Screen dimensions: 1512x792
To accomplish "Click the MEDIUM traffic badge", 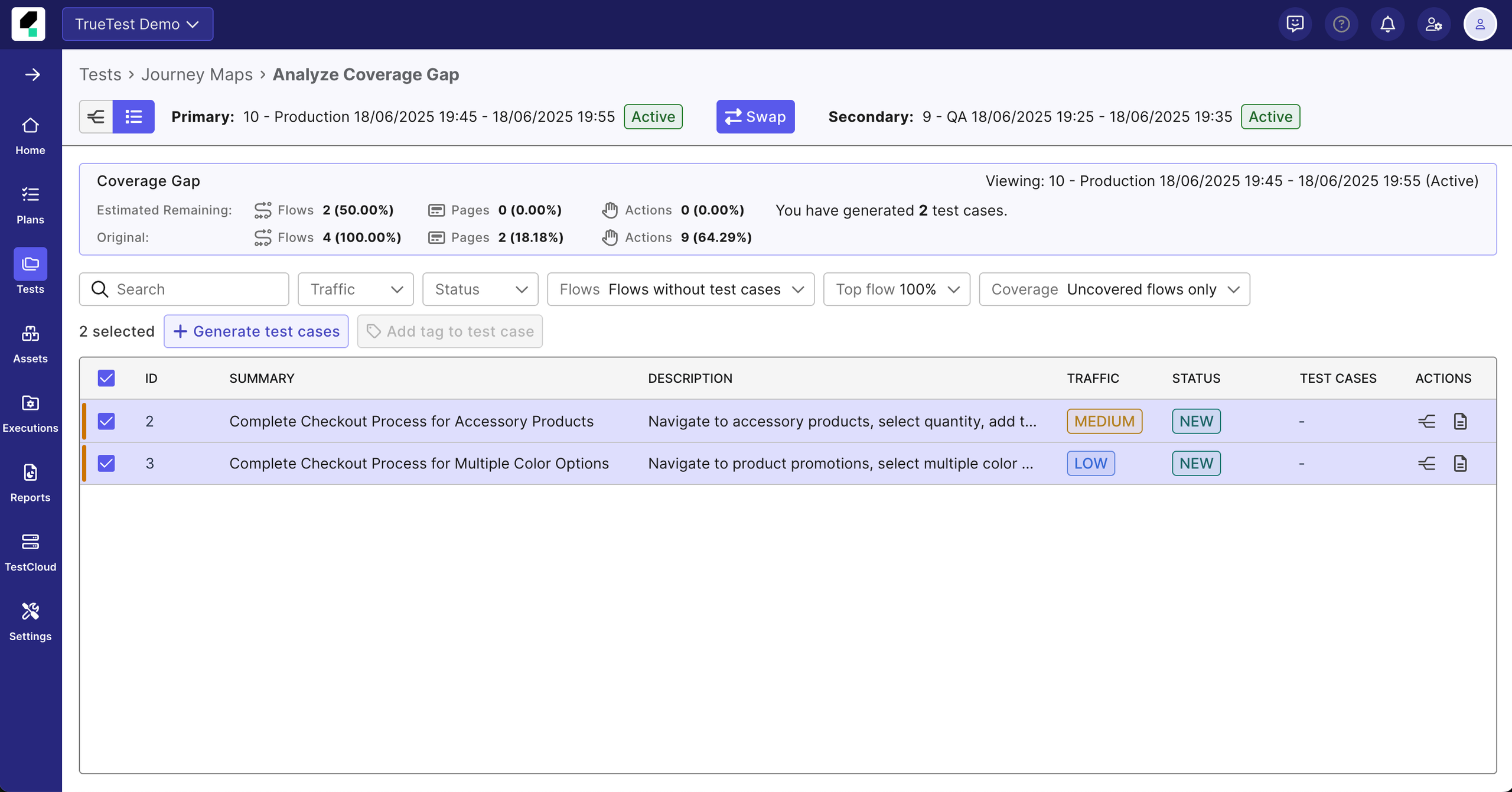I will [1104, 421].
